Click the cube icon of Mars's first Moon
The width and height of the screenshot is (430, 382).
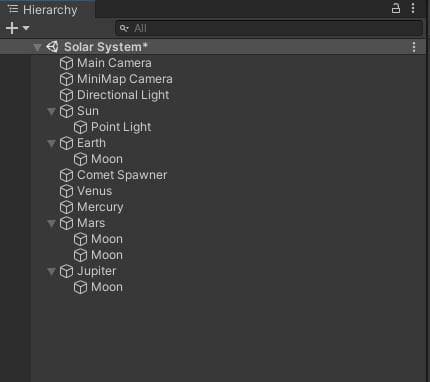80,239
